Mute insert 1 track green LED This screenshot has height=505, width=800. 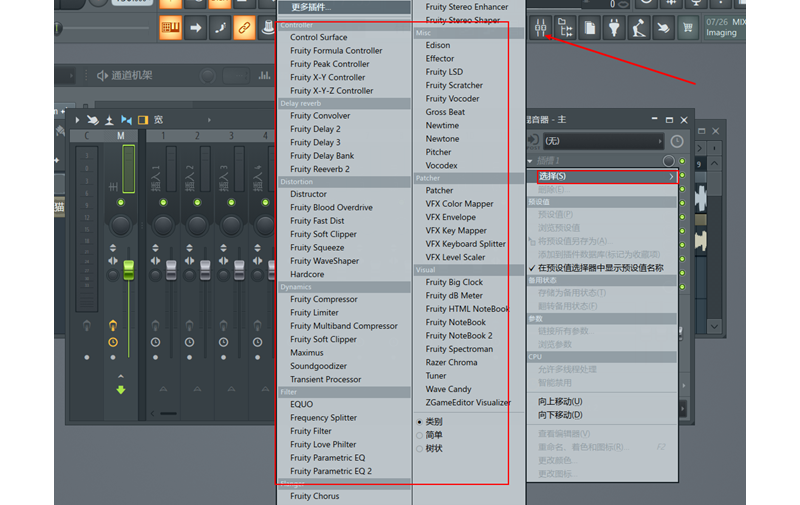tap(163, 203)
